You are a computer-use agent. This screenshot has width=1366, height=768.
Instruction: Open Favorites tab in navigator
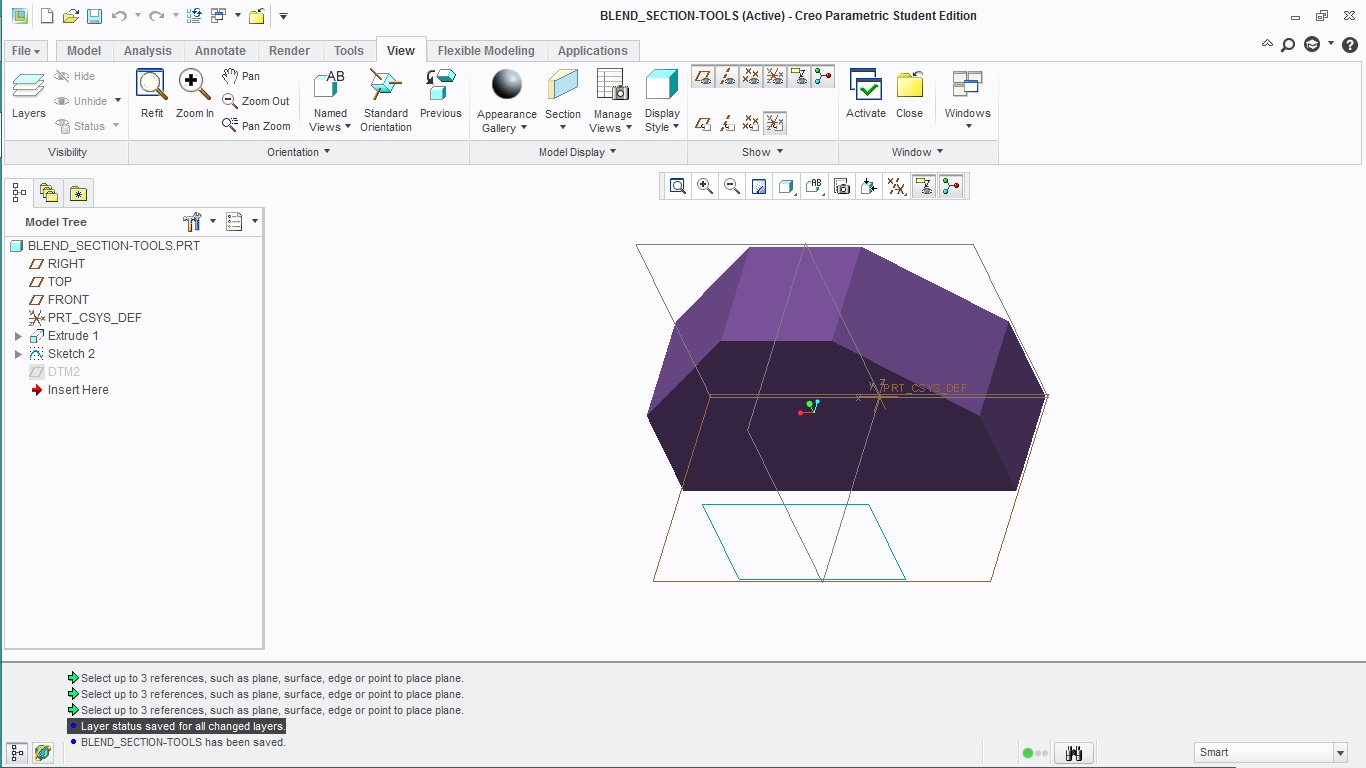(79, 193)
